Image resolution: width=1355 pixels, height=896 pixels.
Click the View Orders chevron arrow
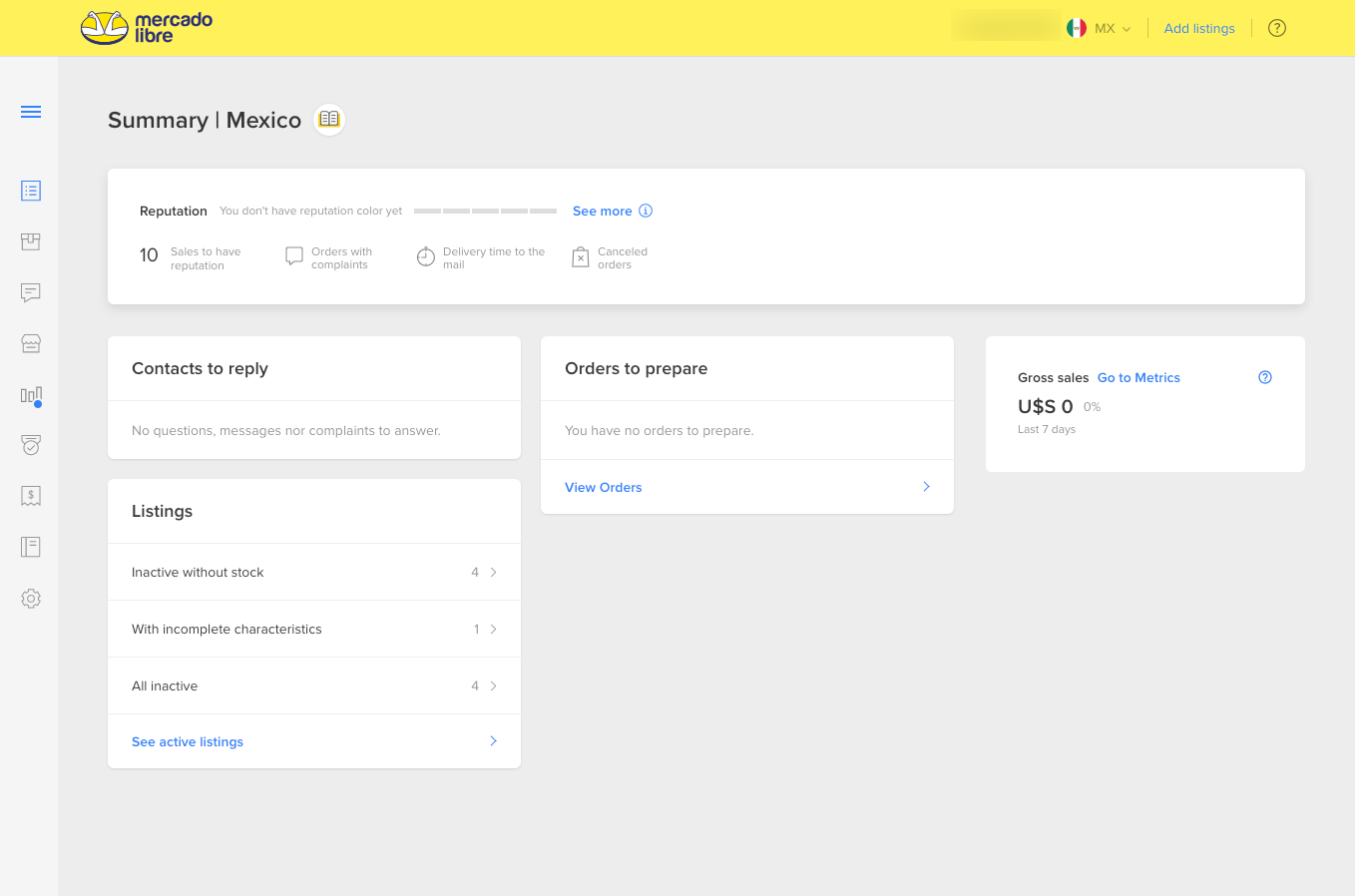tap(926, 486)
